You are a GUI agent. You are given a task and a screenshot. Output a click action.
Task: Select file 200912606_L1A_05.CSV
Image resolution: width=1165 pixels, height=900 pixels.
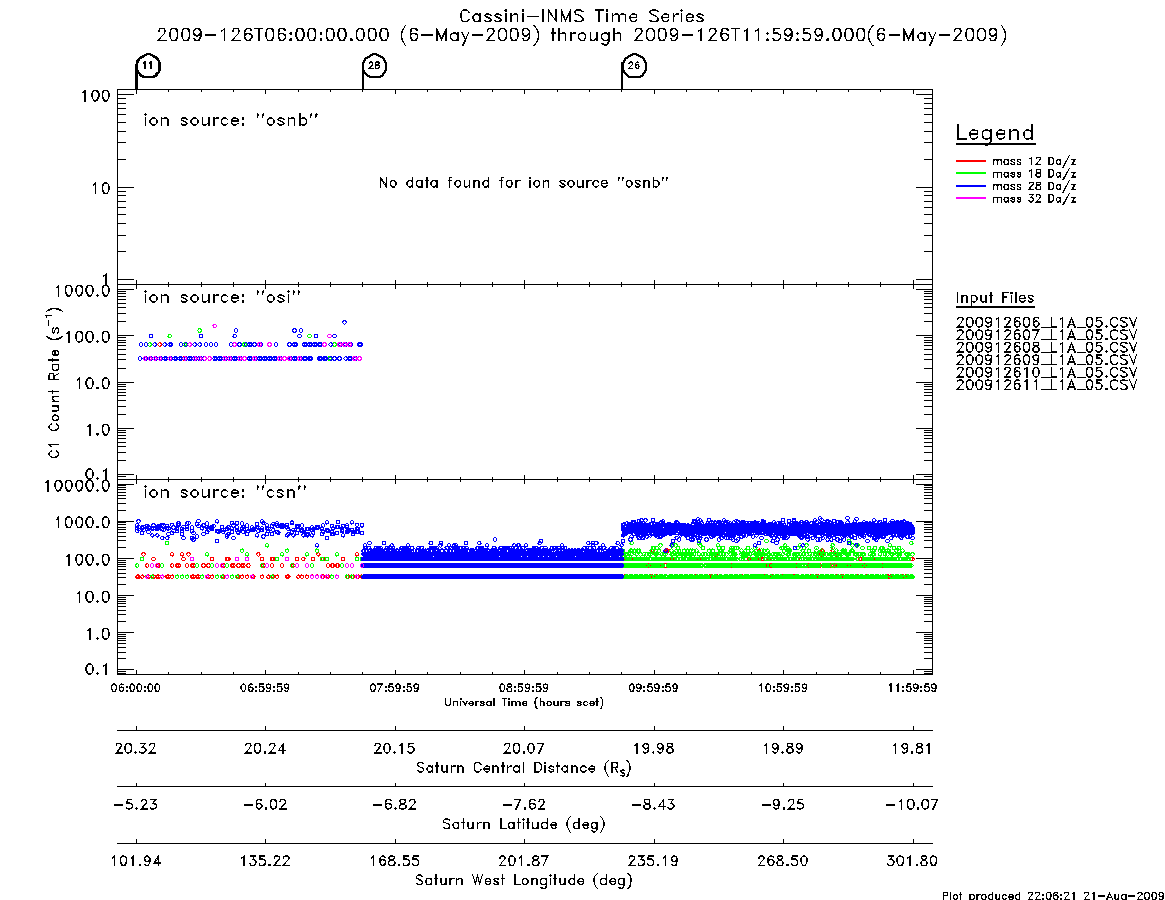click(1046, 323)
